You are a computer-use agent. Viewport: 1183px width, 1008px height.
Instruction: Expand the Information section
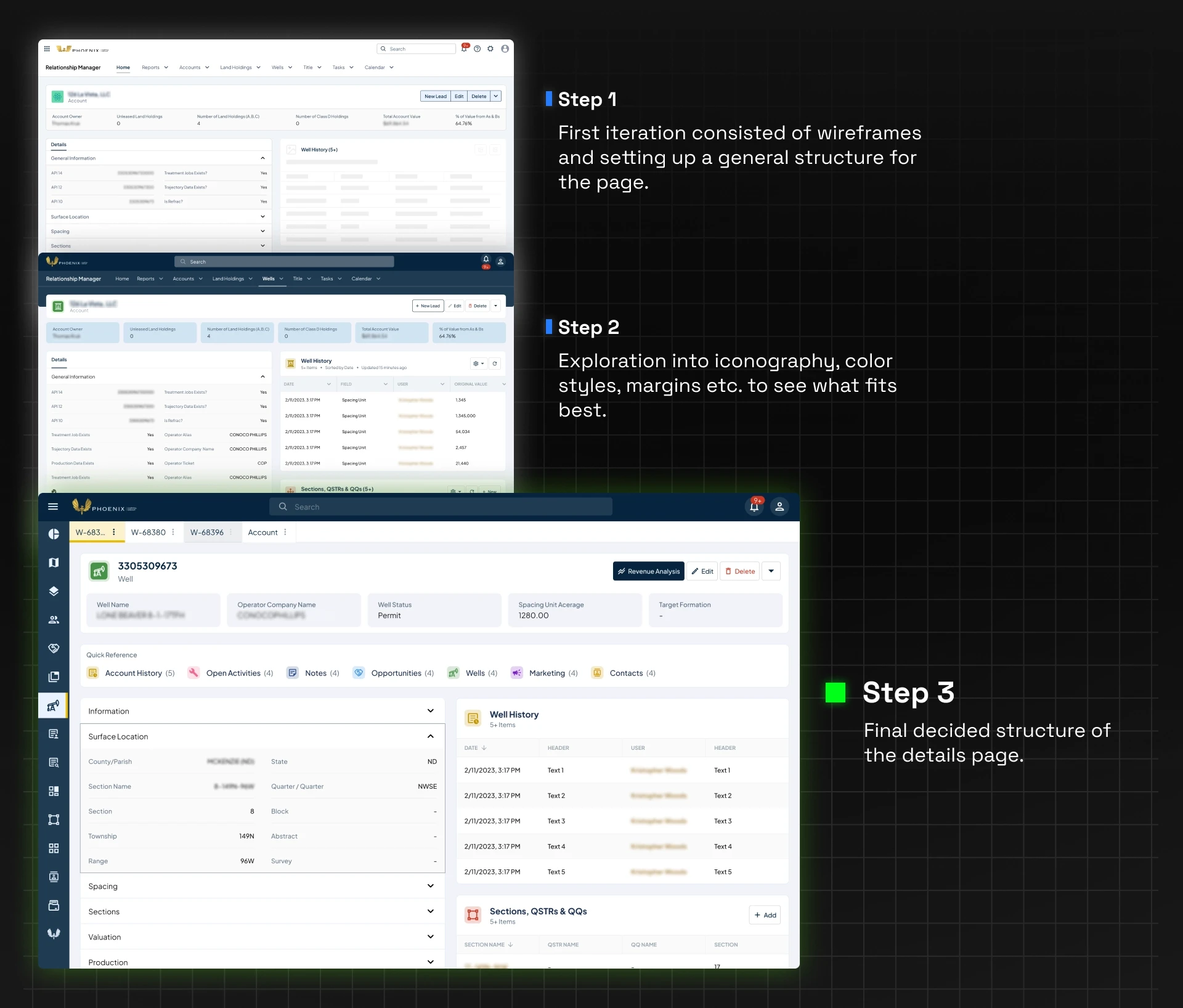point(262,711)
